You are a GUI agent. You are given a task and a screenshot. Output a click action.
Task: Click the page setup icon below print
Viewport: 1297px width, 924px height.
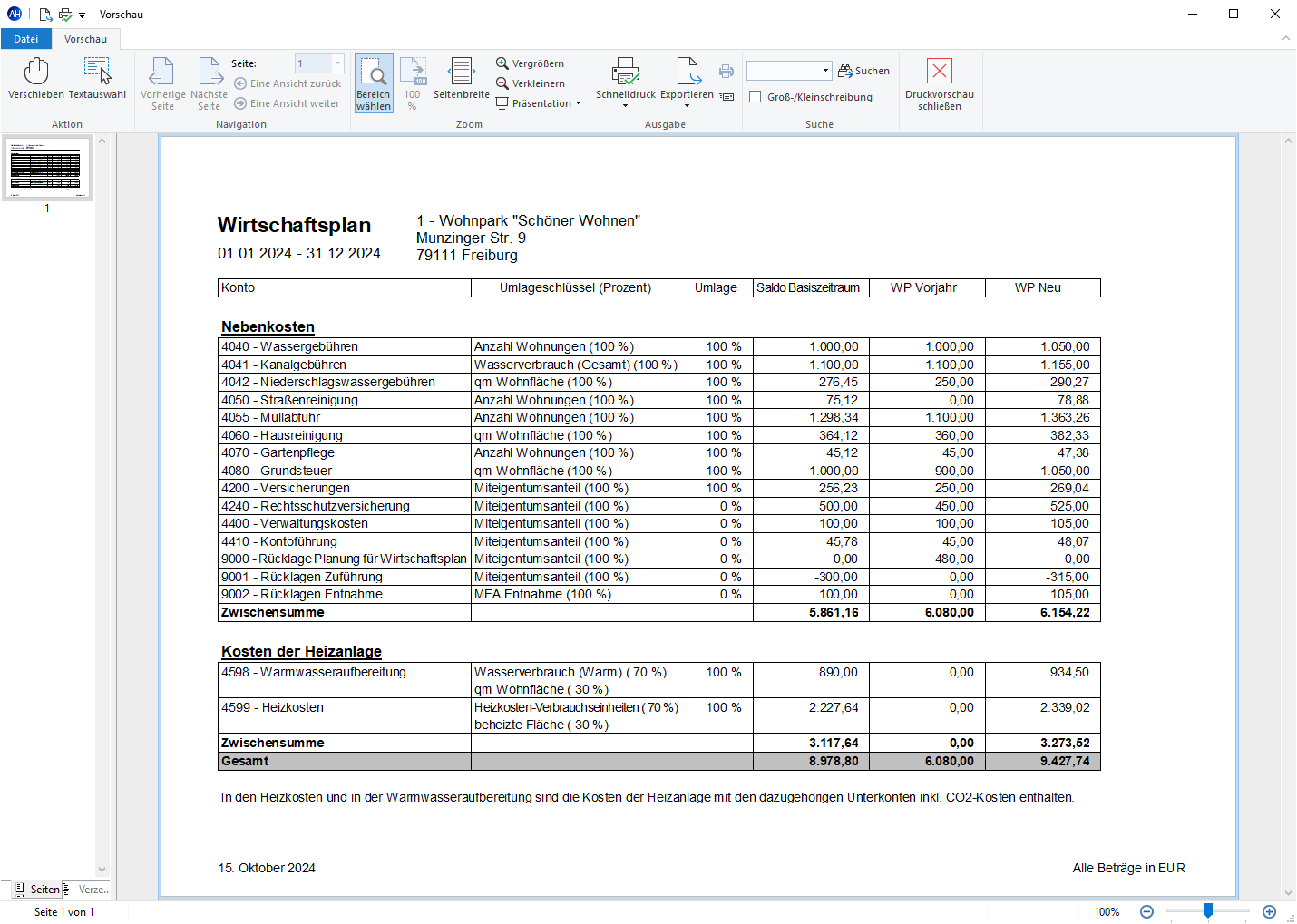pyautogui.click(x=727, y=96)
